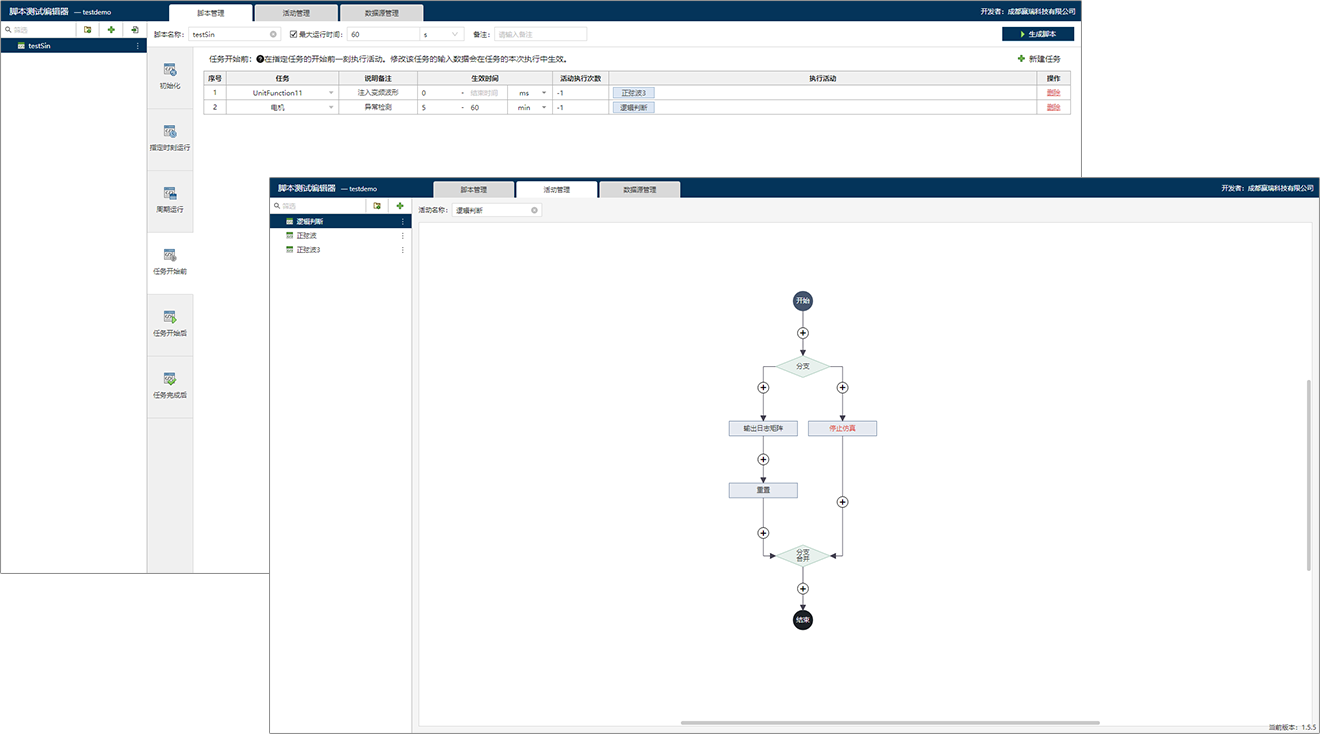
Task: Select the 任务完成后 stage icon
Action: (170, 385)
